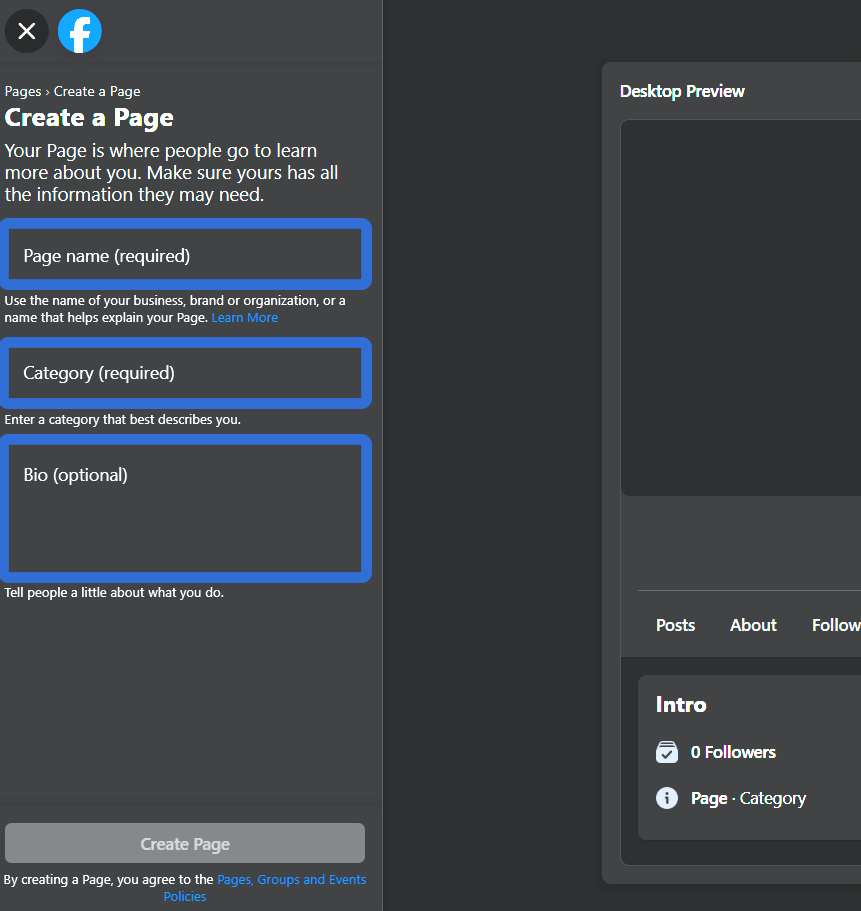Click the empty cover photo preview area
861x911 pixels.
click(x=740, y=308)
